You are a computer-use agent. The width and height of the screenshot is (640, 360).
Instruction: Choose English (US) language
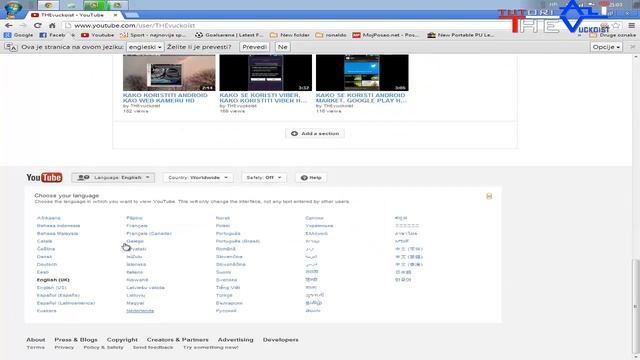(51, 288)
